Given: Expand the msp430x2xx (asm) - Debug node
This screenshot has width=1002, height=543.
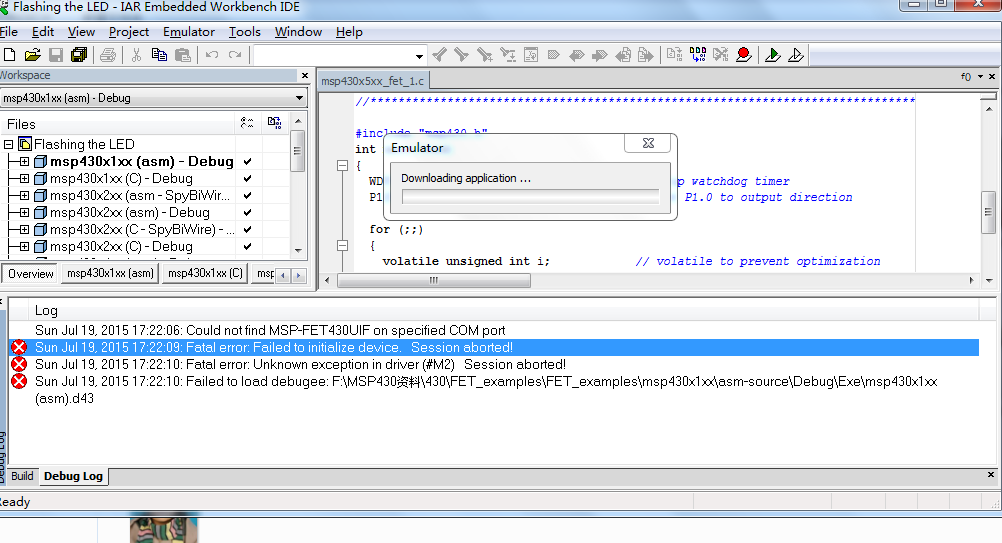Looking at the screenshot, I should 24,213.
